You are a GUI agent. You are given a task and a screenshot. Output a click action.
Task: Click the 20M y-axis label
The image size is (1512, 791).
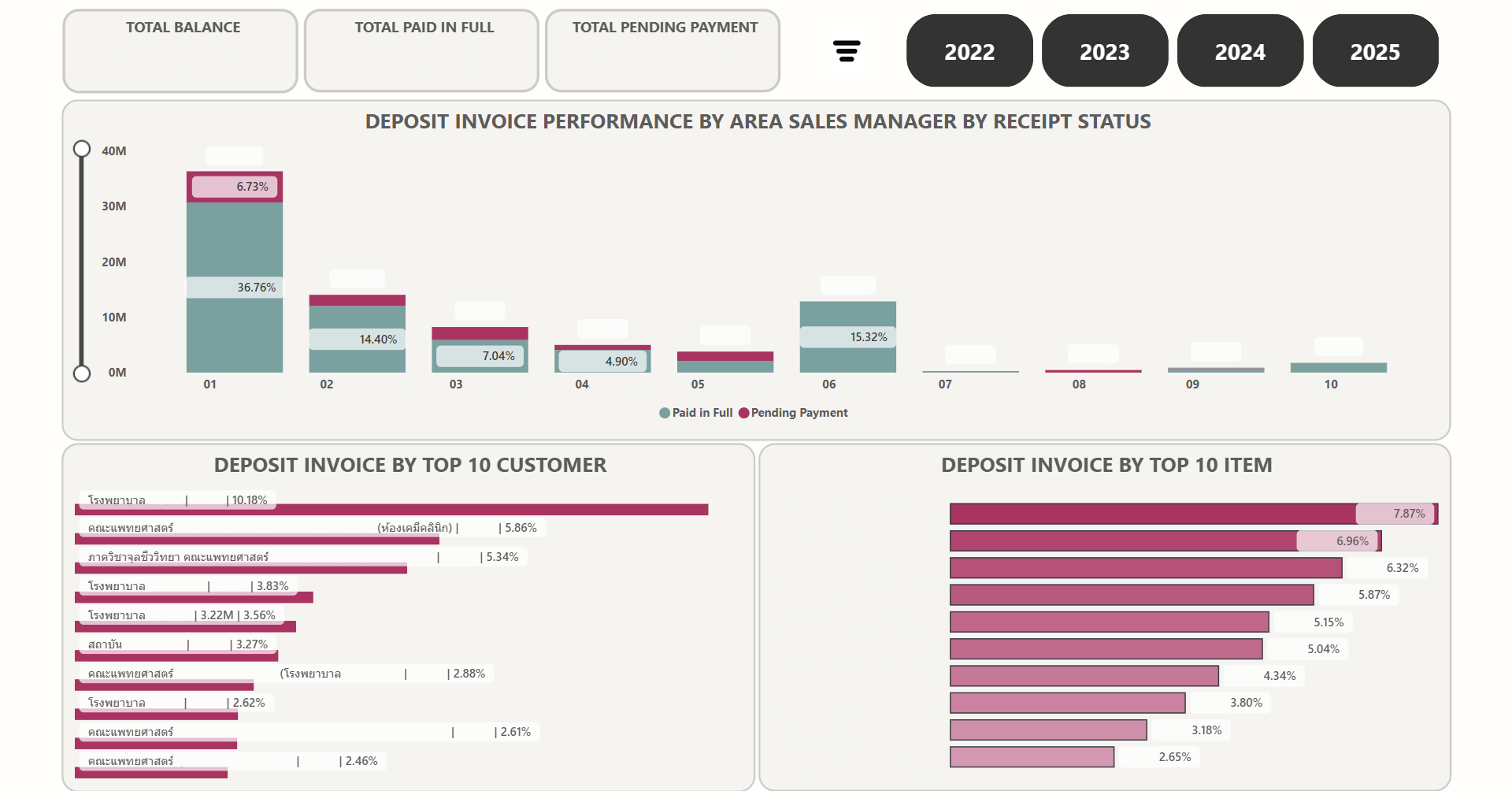tap(114, 262)
